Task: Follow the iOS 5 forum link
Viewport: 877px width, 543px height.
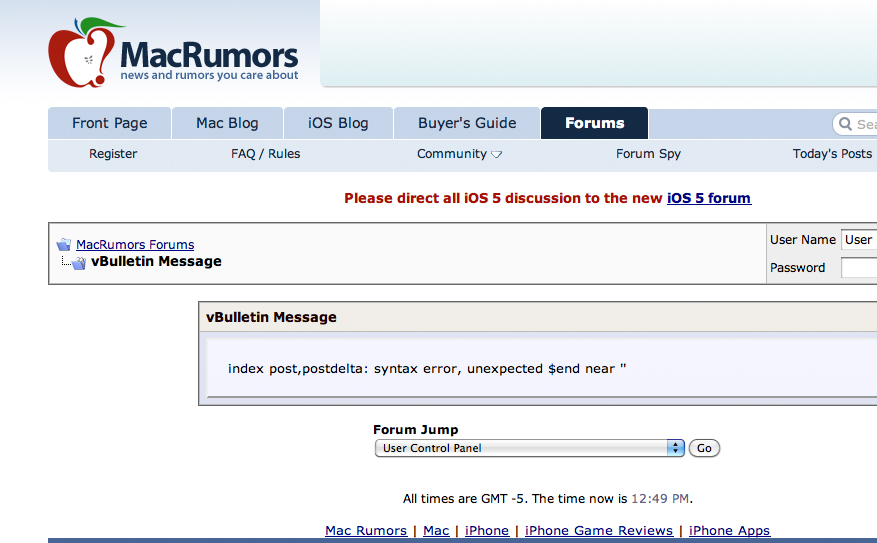Action: coord(709,198)
